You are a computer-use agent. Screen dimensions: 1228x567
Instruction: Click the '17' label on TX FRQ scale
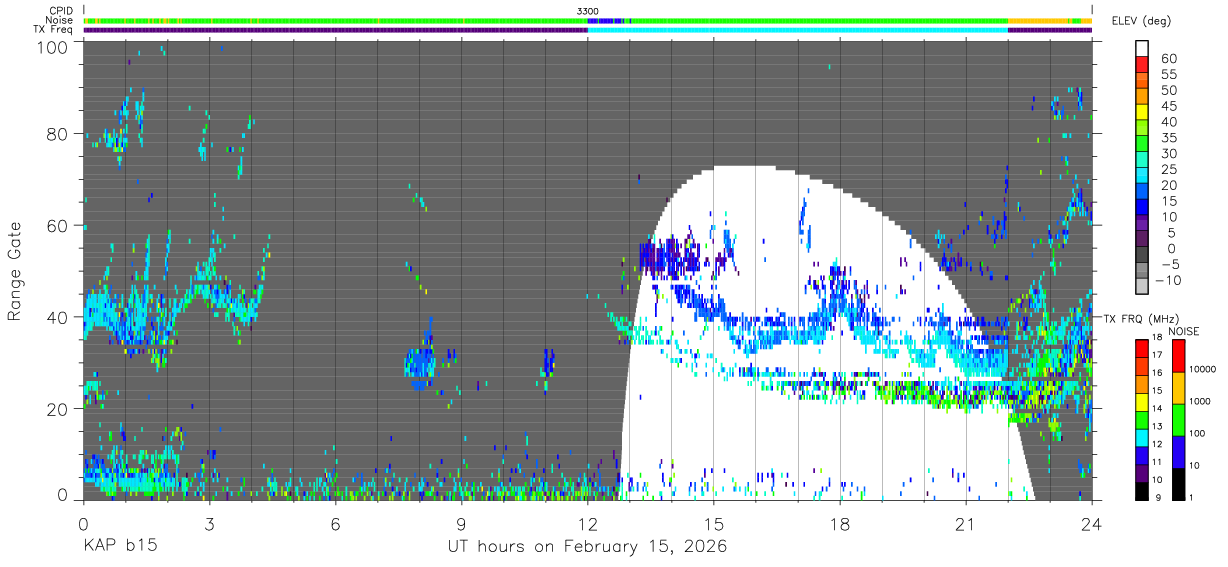point(1159,354)
